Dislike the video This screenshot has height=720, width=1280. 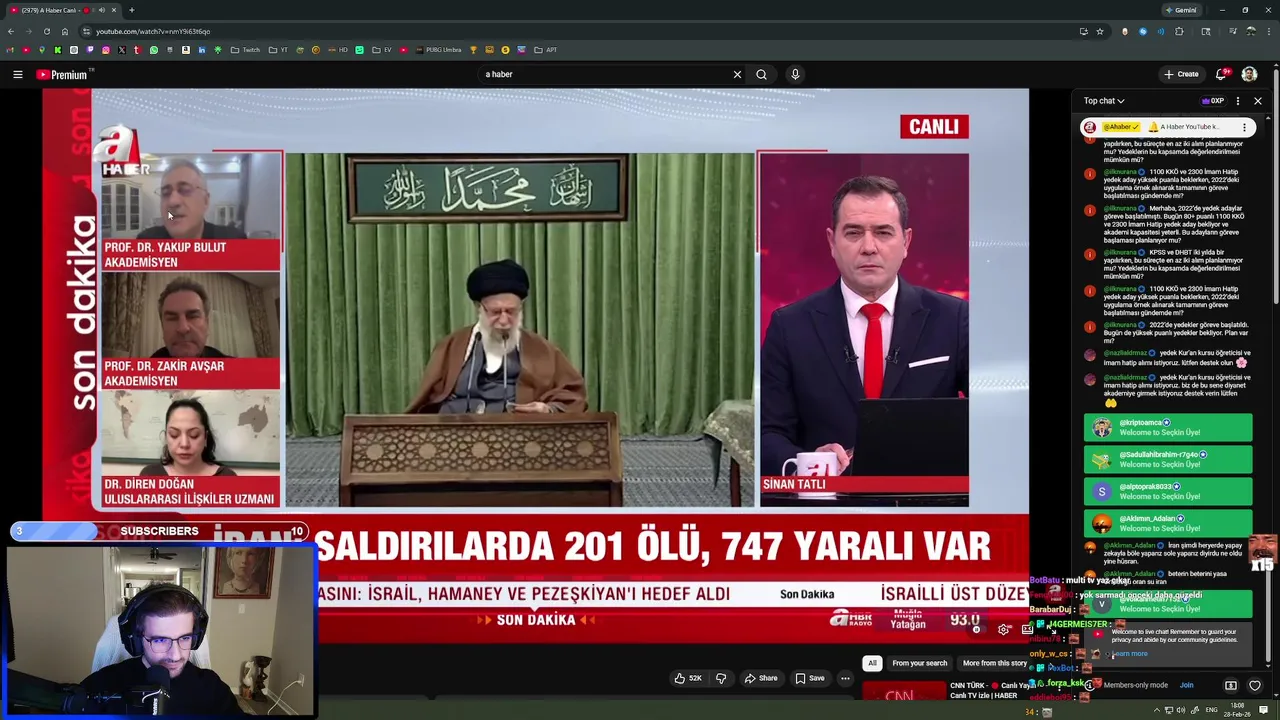tap(720, 678)
